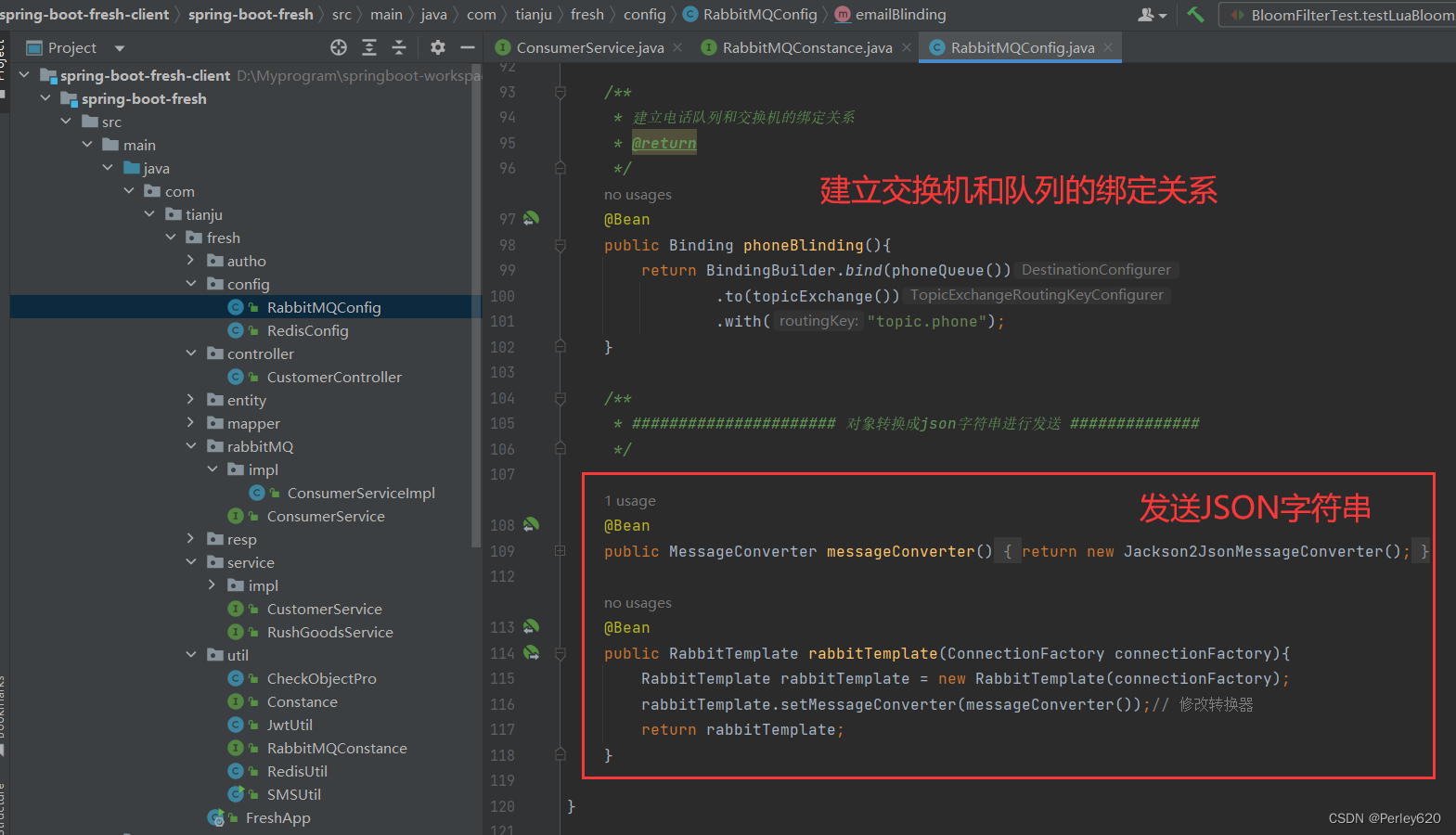This screenshot has height=835, width=1456.
Task: Click the 'no usages' hint above phoneBlinding
Action: pyautogui.click(x=638, y=195)
